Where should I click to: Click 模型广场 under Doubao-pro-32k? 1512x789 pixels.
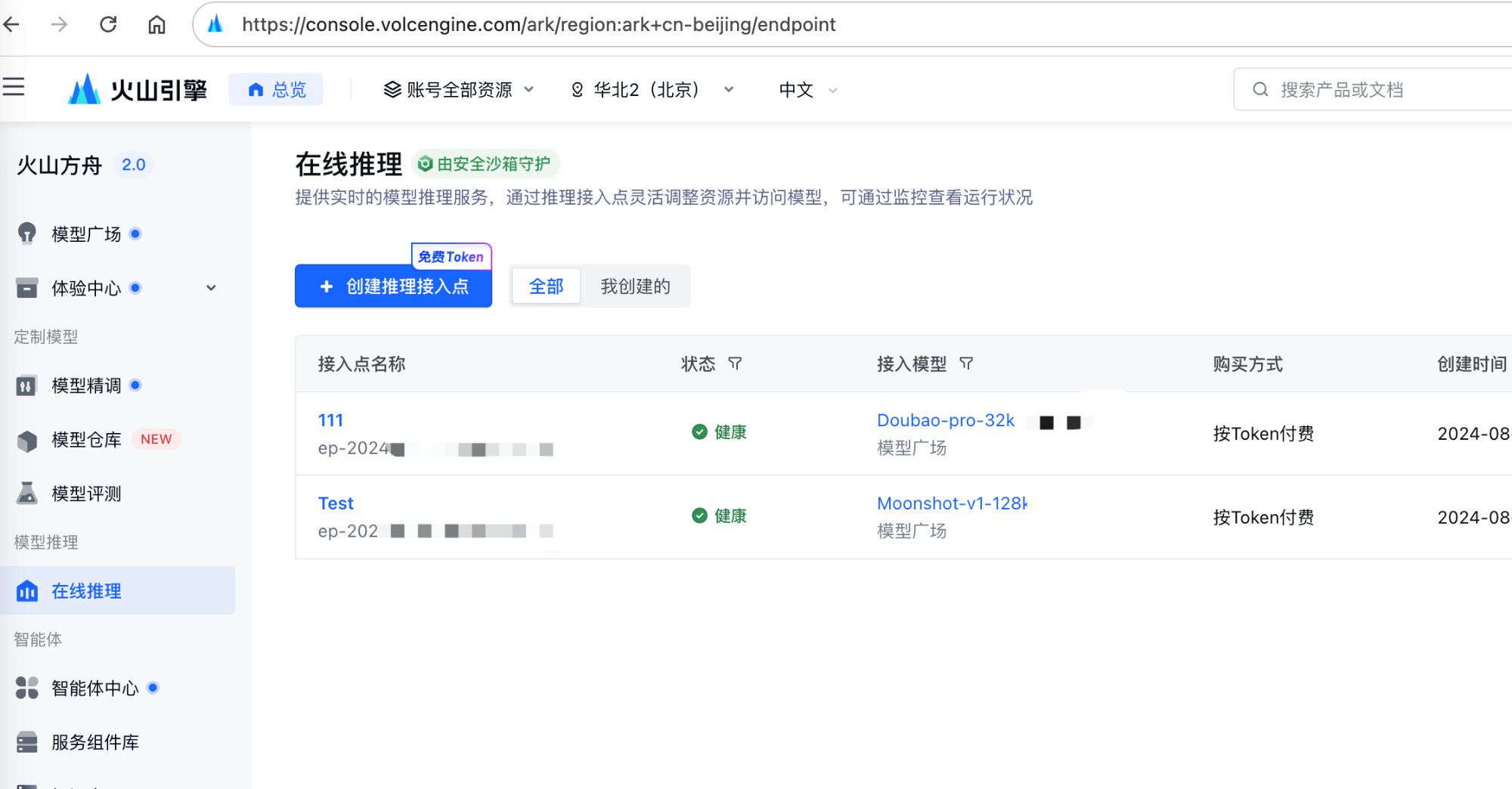(x=912, y=448)
